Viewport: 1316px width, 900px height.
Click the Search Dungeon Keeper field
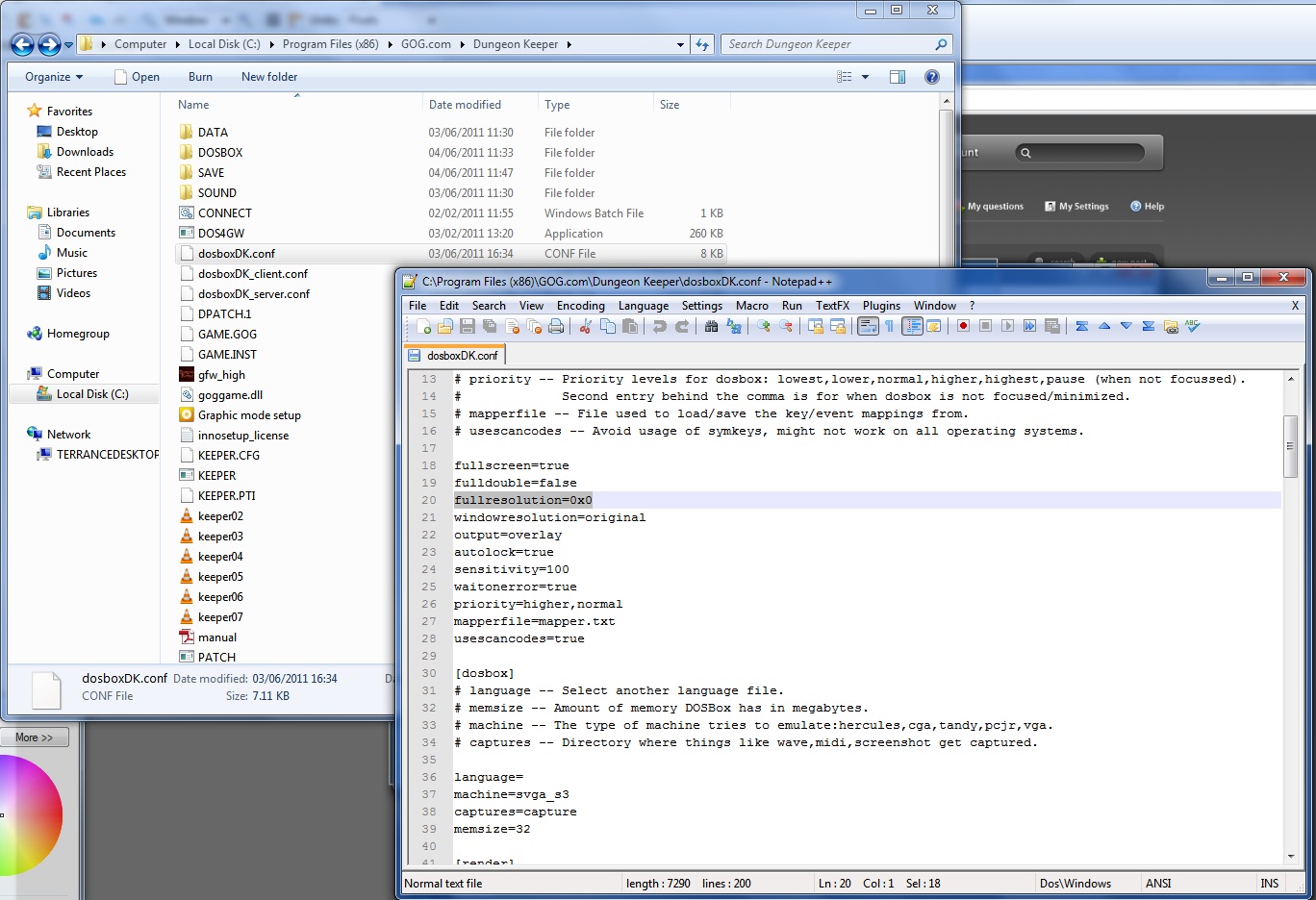coord(836,44)
